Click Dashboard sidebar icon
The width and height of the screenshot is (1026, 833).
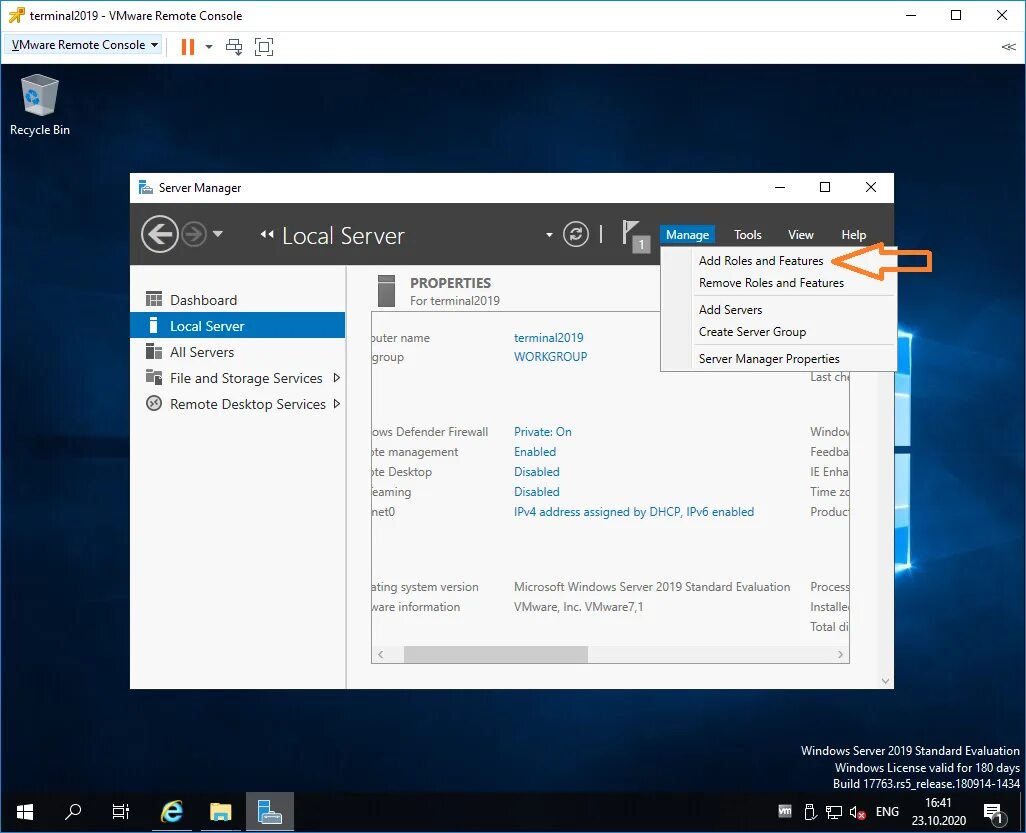click(154, 299)
